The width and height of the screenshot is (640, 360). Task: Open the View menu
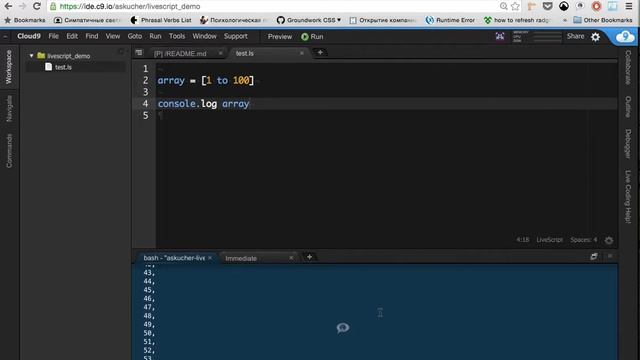113,36
